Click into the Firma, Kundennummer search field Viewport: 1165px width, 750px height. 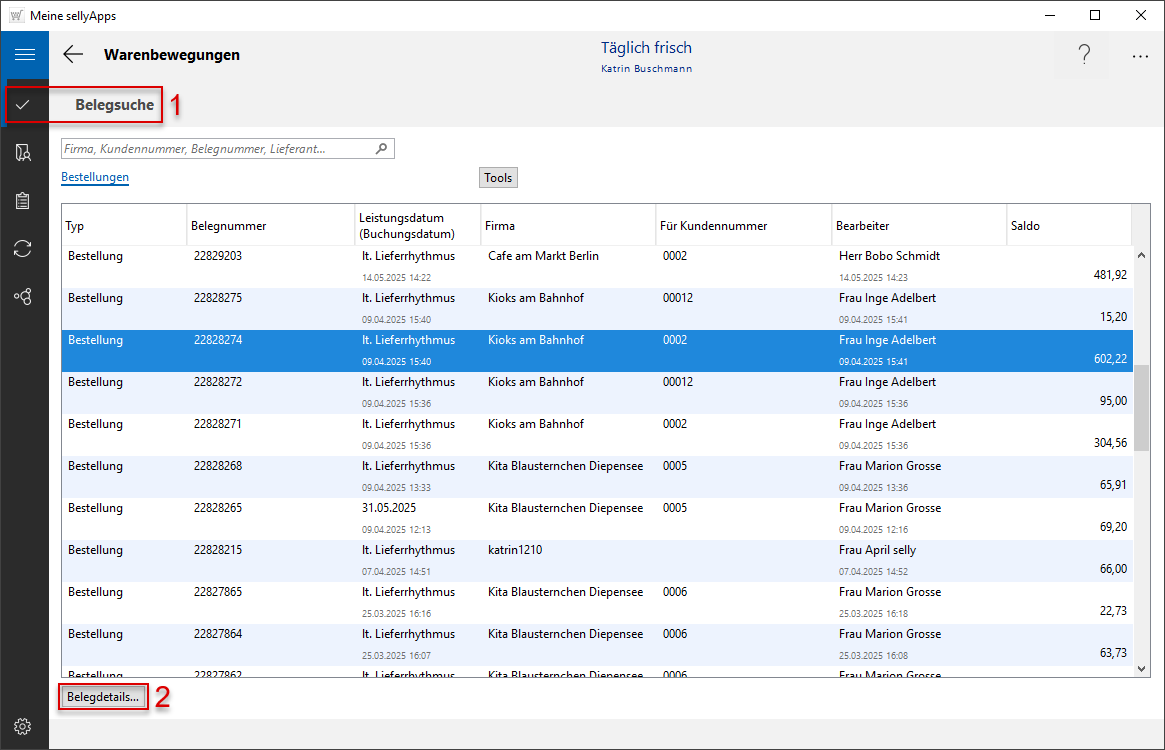215,149
